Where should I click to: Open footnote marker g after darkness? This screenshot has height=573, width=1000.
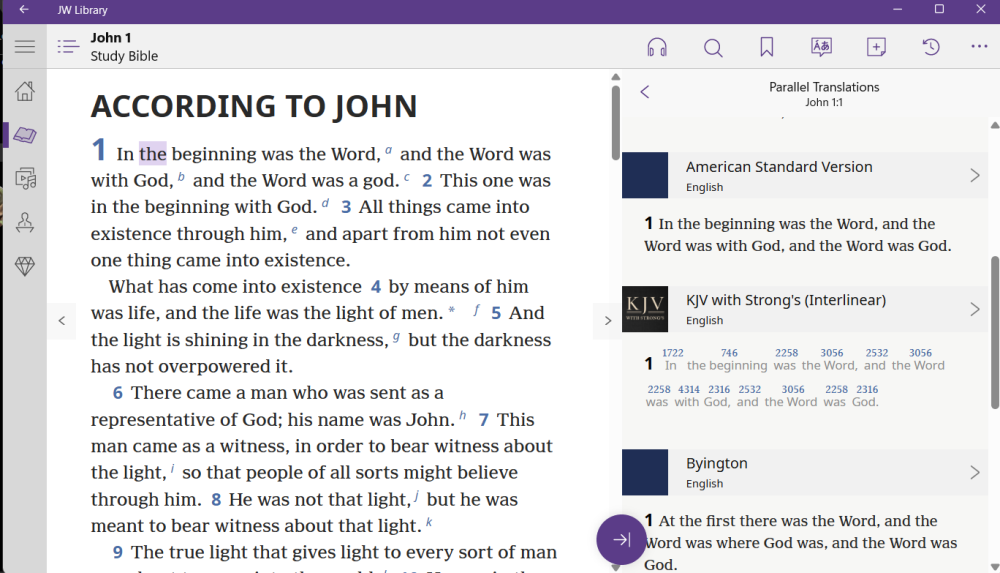[396, 336]
